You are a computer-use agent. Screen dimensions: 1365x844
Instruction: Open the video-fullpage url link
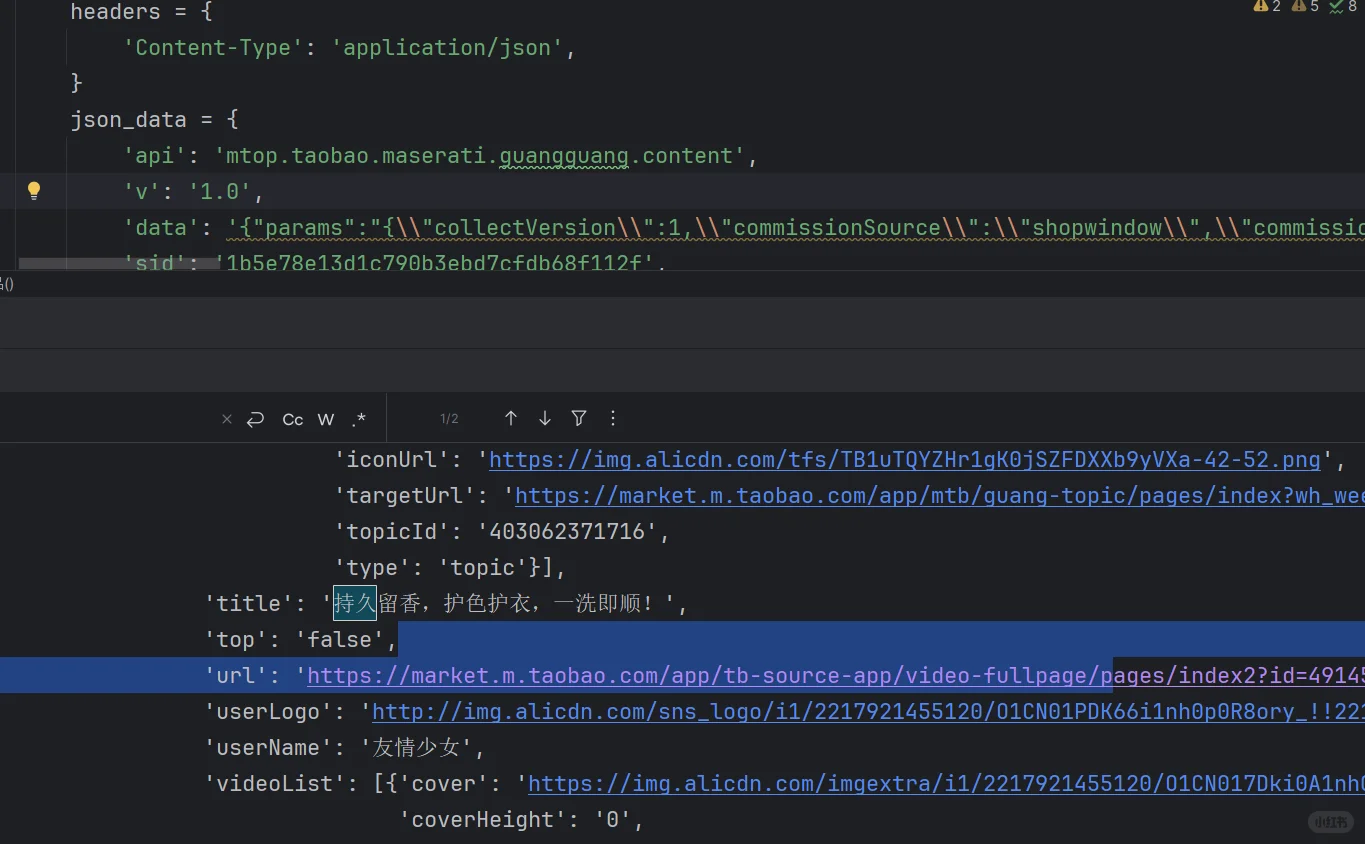pos(835,676)
